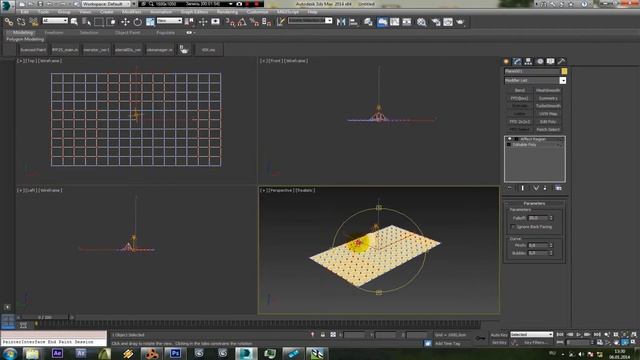Image resolution: width=640 pixels, height=360 pixels.
Task: Activate Select and Move tool
Action: click(x=125, y=22)
